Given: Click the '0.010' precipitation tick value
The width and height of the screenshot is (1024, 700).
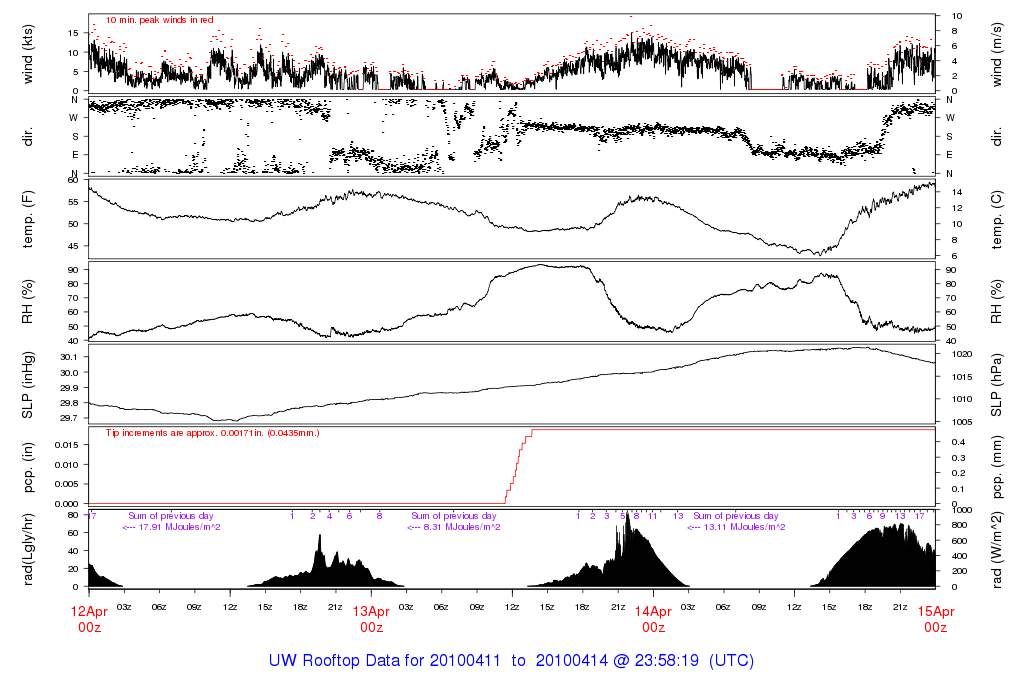Looking at the screenshot, I should point(67,464).
